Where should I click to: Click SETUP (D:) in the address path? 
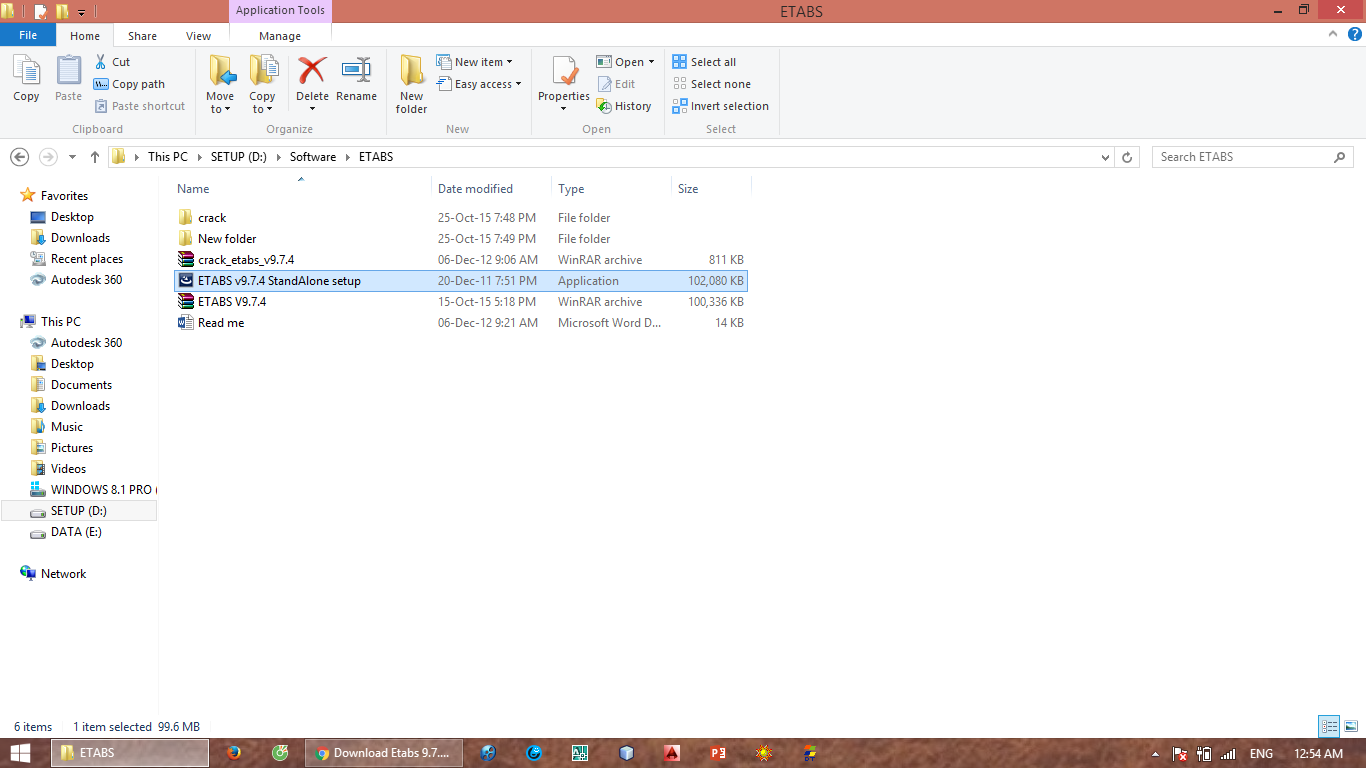pyautogui.click(x=240, y=157)
